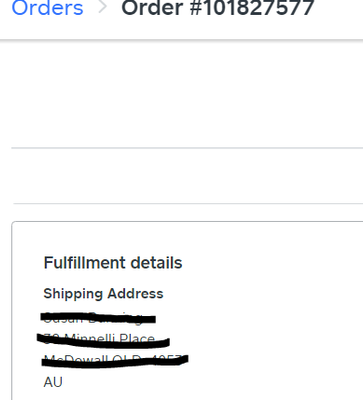Click the blank section between the two dividers
The width and height of the screenshot is (363, 400).
tap(187, 175)
